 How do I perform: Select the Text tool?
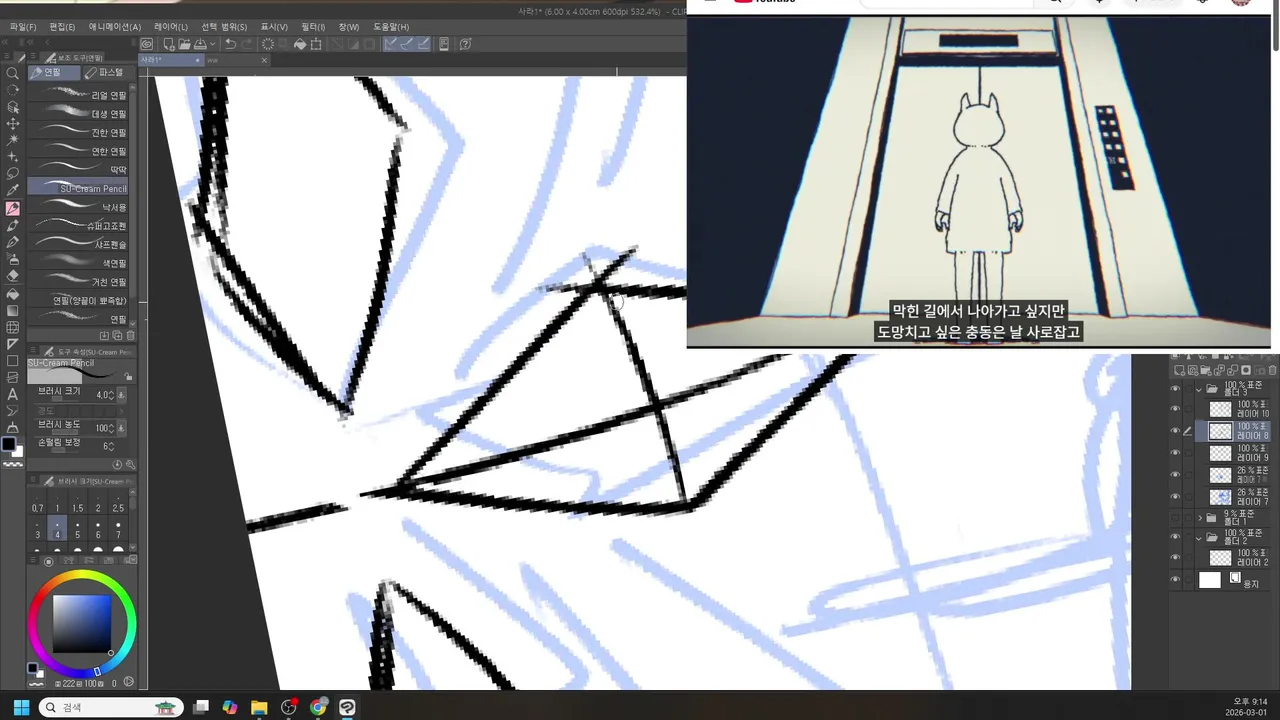pyautogui.click(x=12, y=393)
